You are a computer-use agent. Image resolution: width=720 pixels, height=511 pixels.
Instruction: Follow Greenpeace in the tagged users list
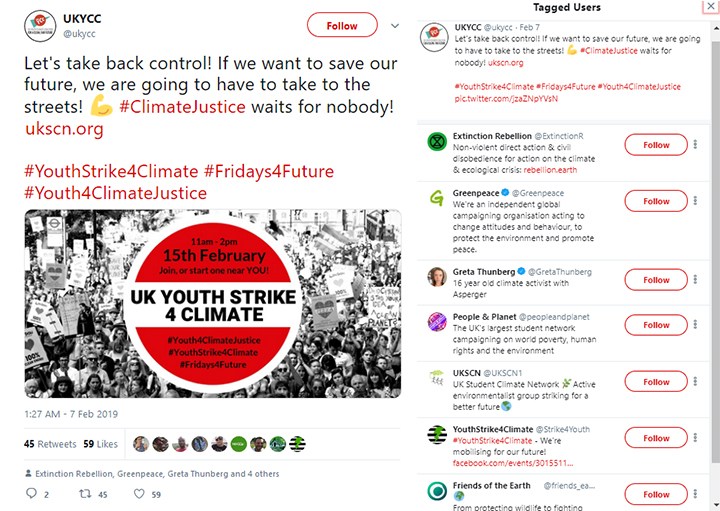tap(656, 201)
